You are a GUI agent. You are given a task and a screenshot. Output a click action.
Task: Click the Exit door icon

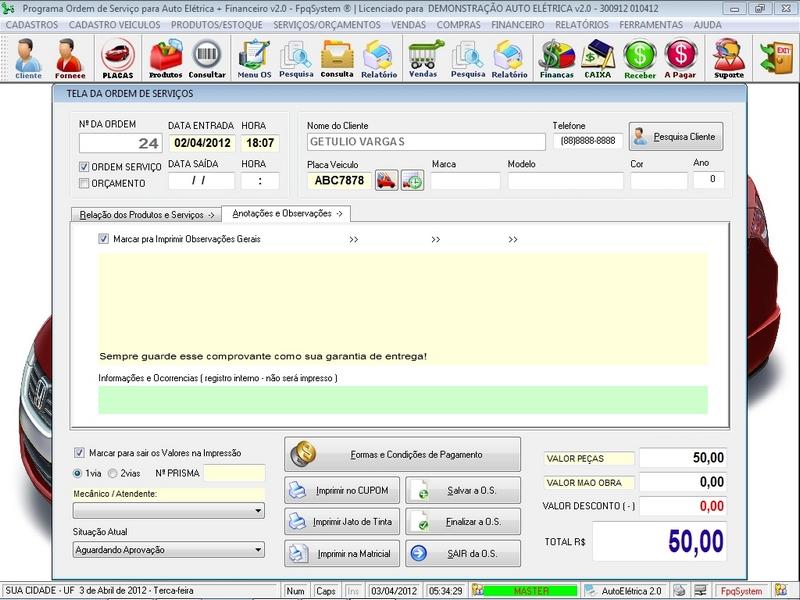pos(776,58)
